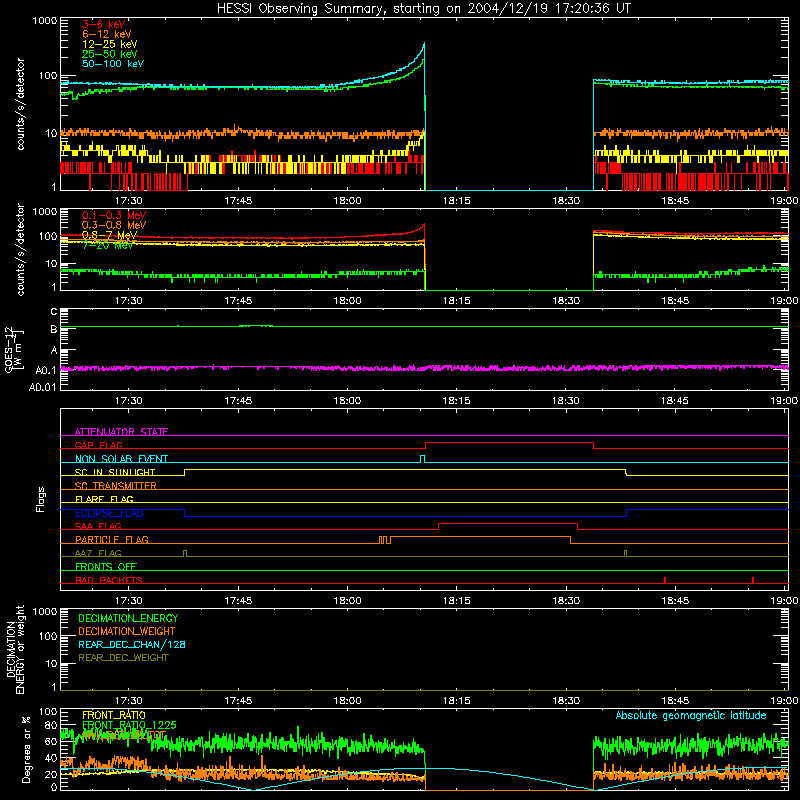Select the yellow 12-25 keV legend label

[109, 44]
